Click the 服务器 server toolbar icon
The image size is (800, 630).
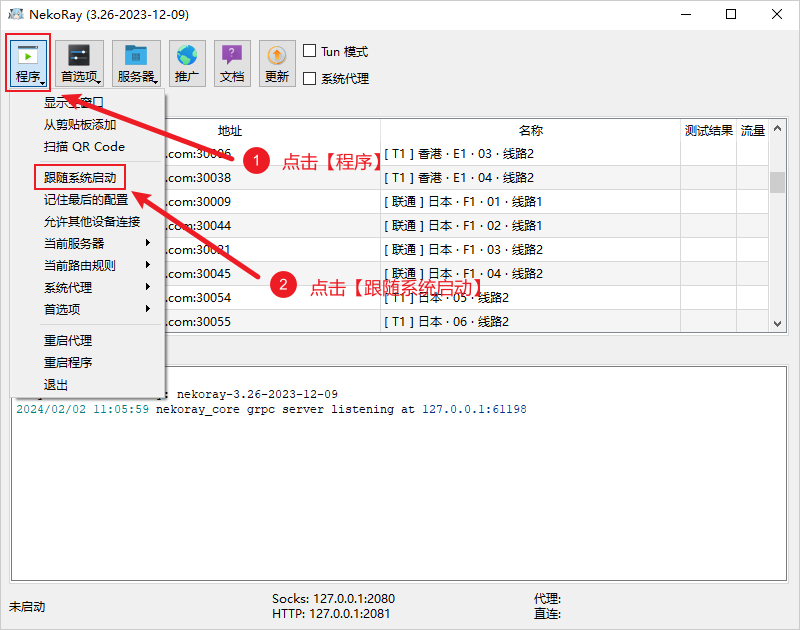[x=136, y=62]
